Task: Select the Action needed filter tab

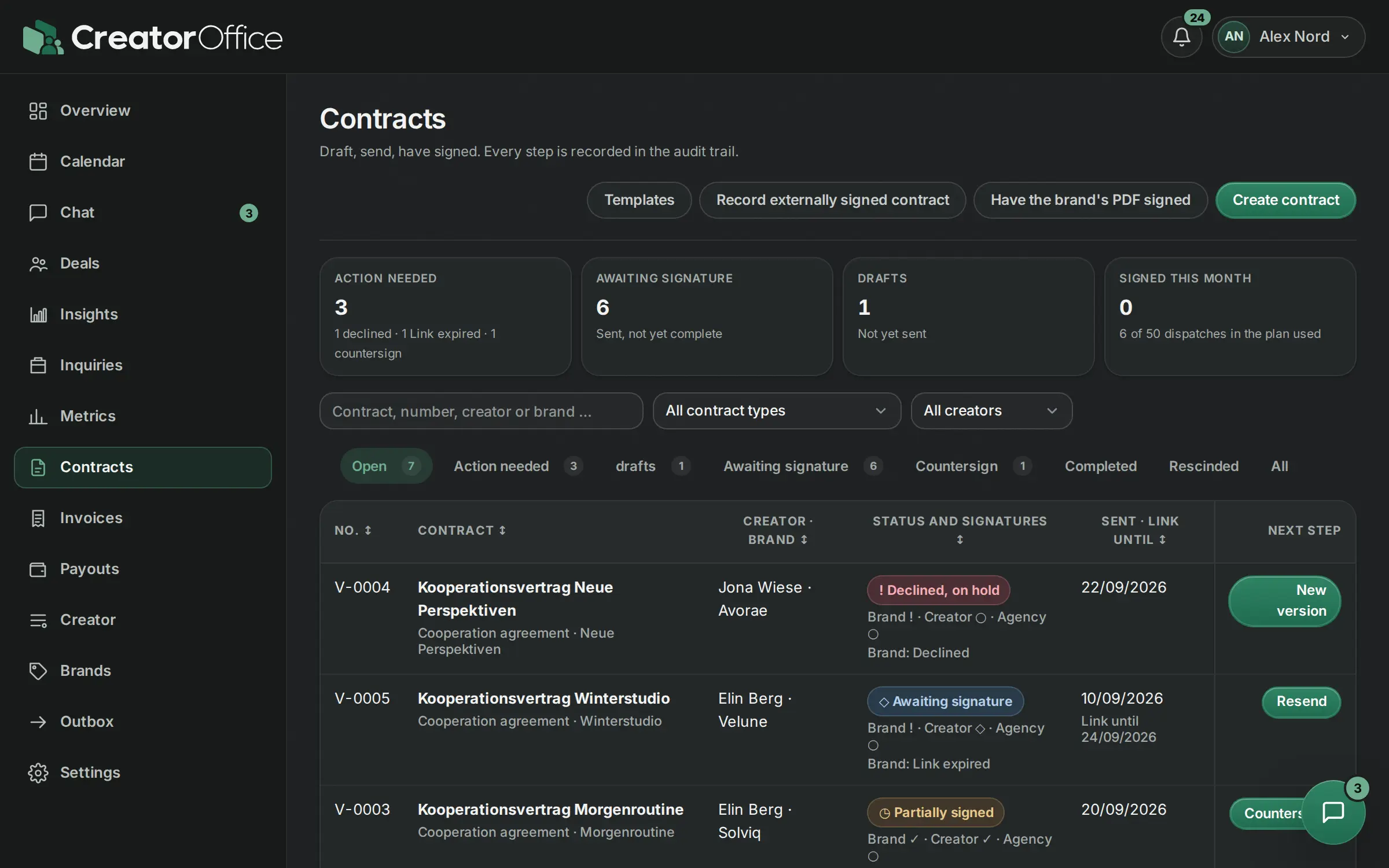Action: (518, 466)
